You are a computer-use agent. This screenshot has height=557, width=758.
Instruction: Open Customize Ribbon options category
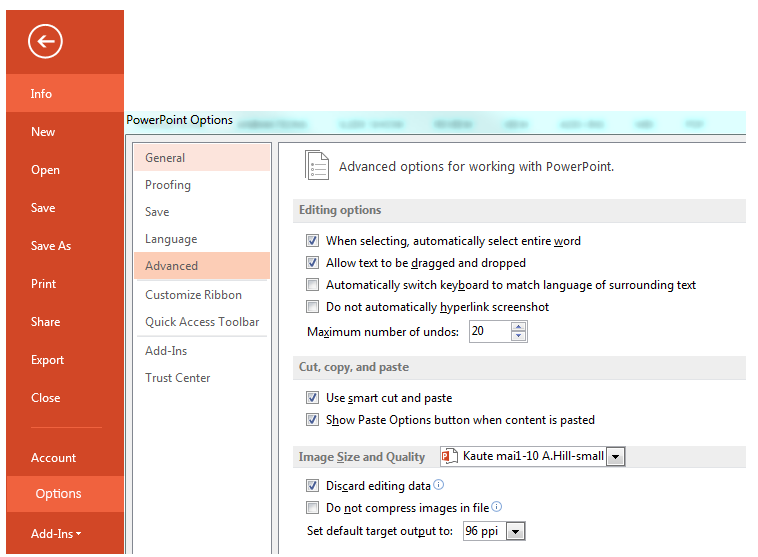[x=202, y=294]
